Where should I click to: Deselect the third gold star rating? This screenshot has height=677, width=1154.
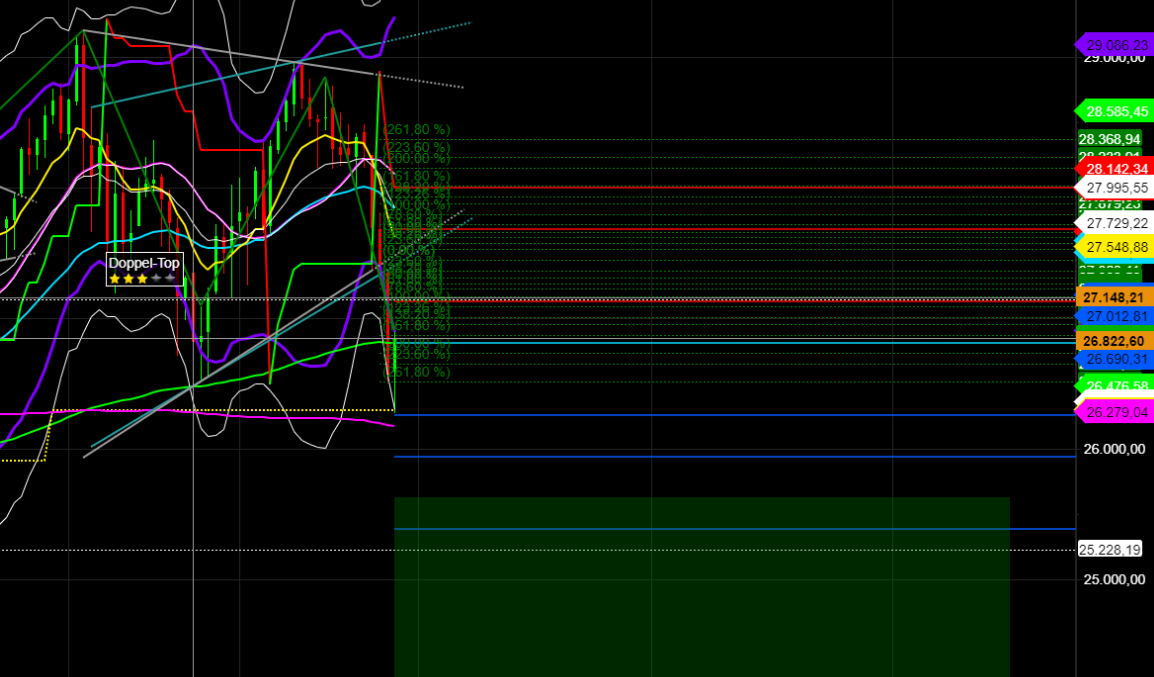coord(142,278)
